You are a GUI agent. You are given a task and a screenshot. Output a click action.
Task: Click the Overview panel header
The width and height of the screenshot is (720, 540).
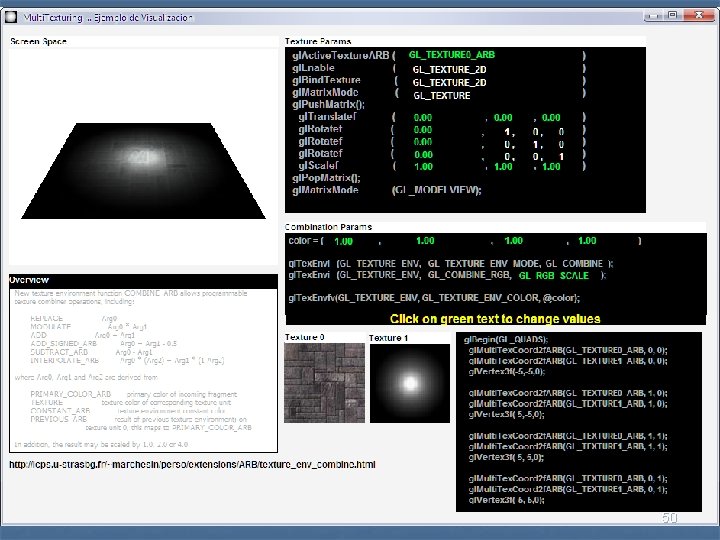(x=143, y=281)
